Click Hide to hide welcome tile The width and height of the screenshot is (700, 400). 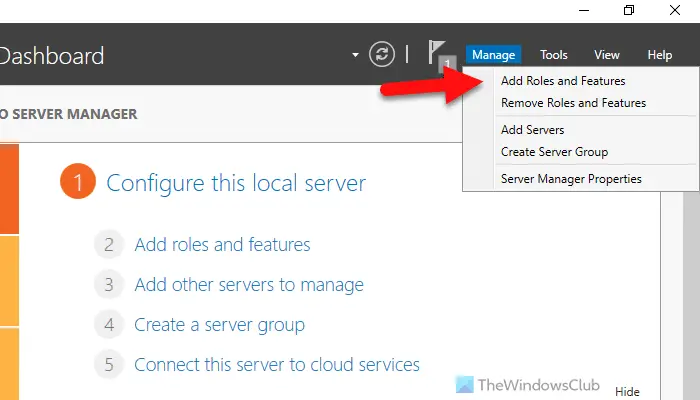[627, 392]
